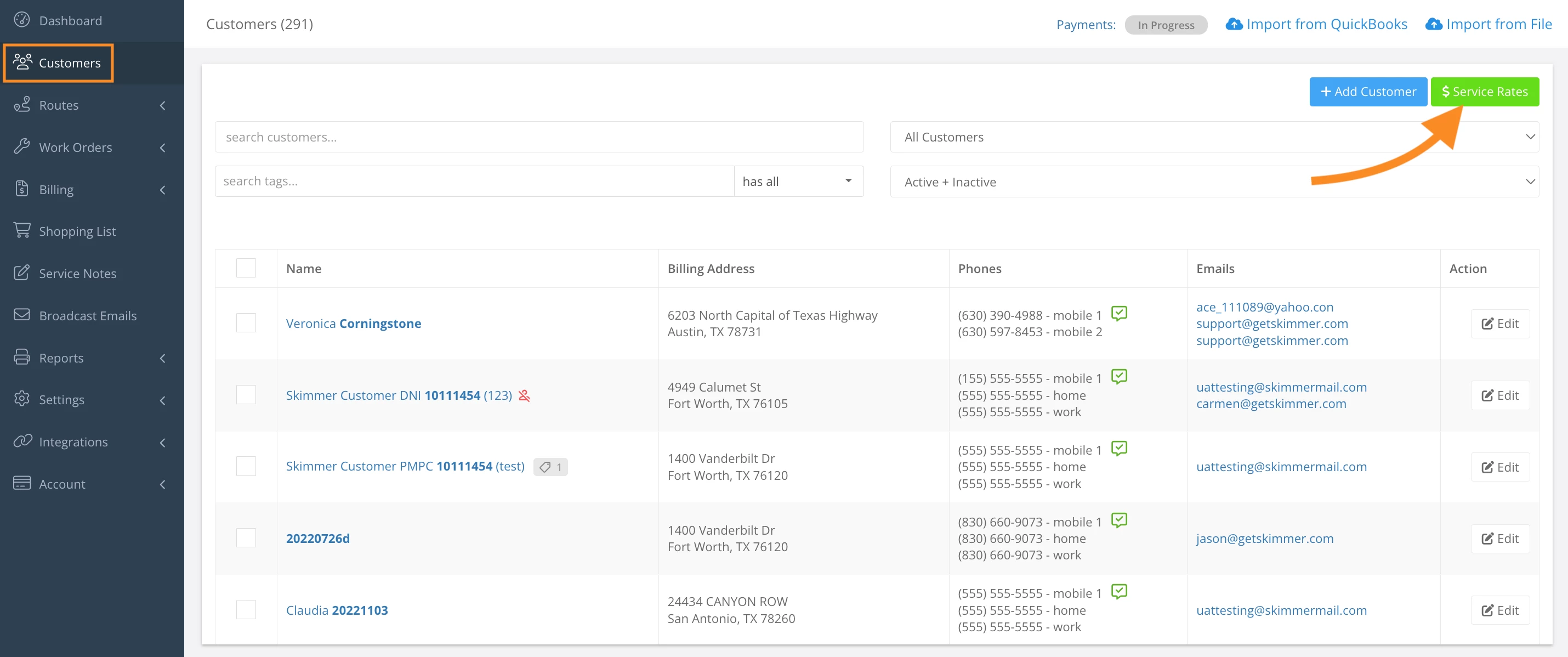Click the Add Customer button

[x=1368, y=92]
